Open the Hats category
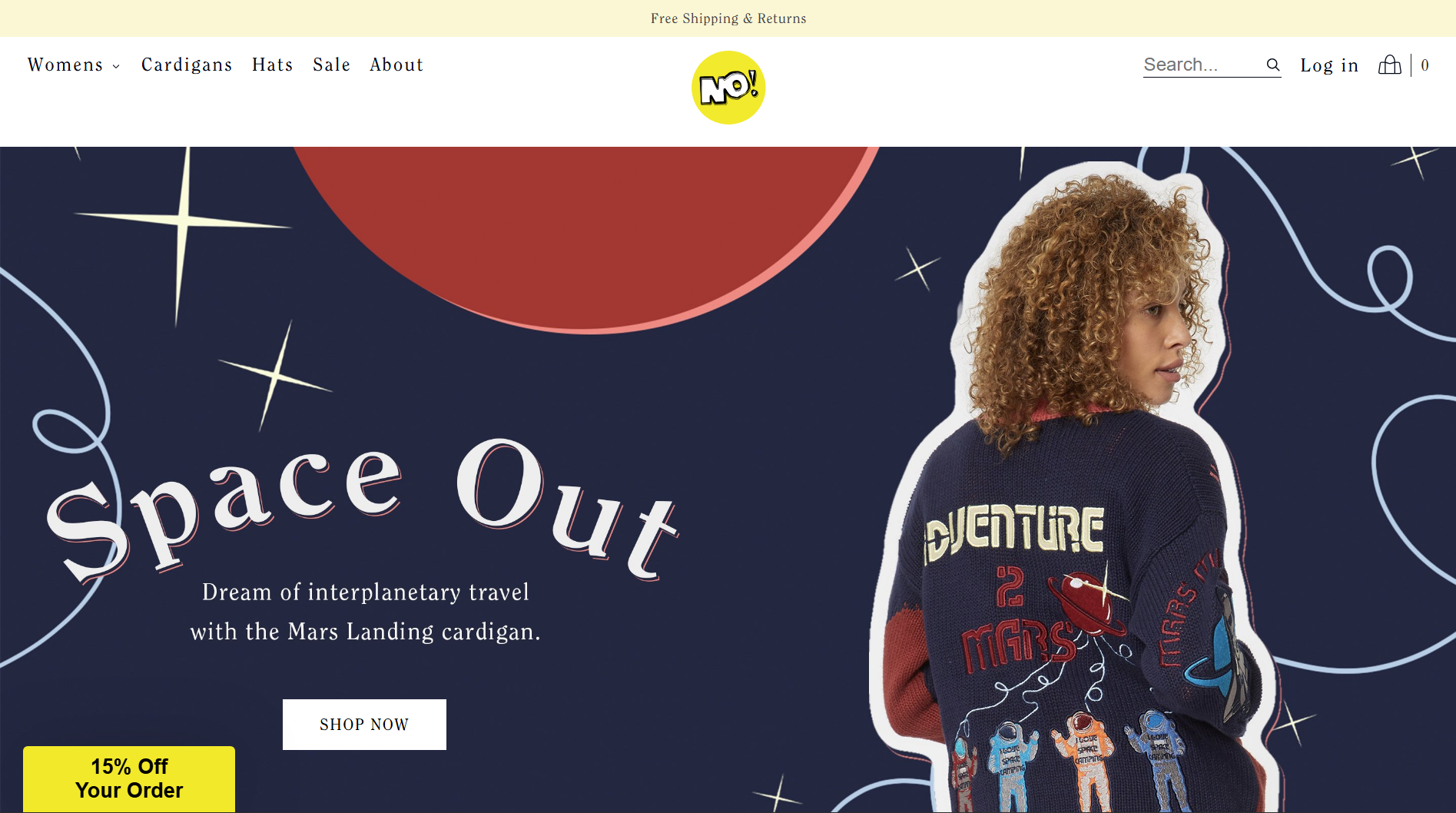 coord(273,65)
